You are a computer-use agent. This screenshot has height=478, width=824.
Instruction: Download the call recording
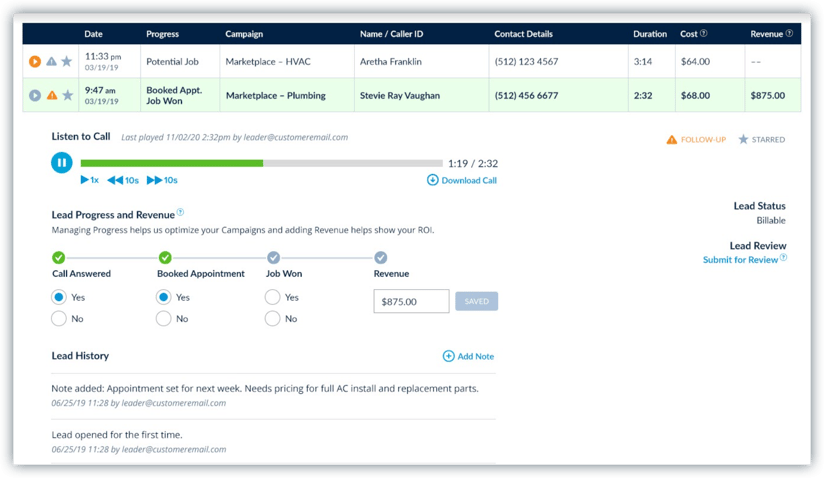click(x=462, y=180)
